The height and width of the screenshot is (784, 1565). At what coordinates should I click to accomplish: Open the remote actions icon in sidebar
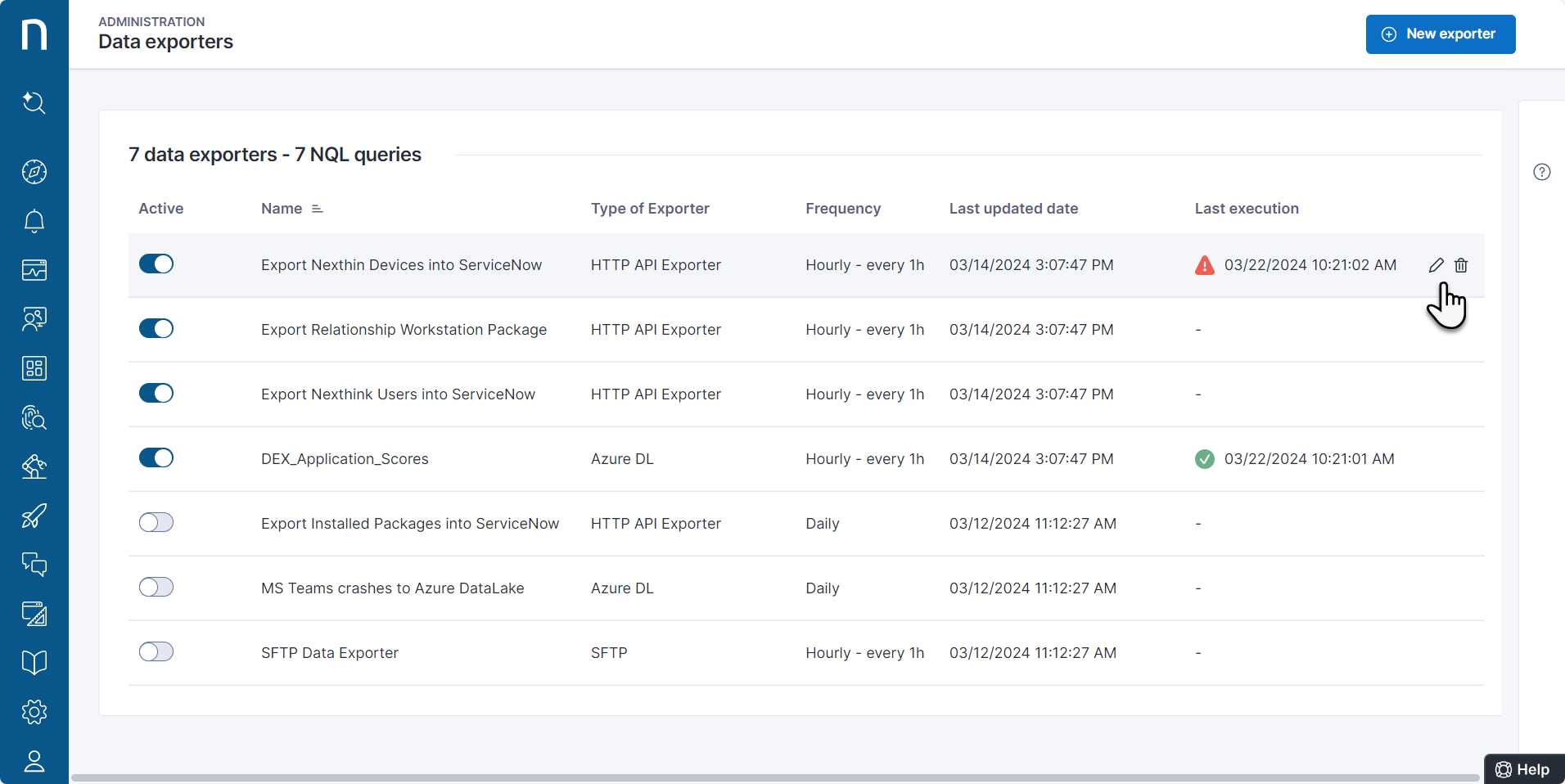(34, 466)
